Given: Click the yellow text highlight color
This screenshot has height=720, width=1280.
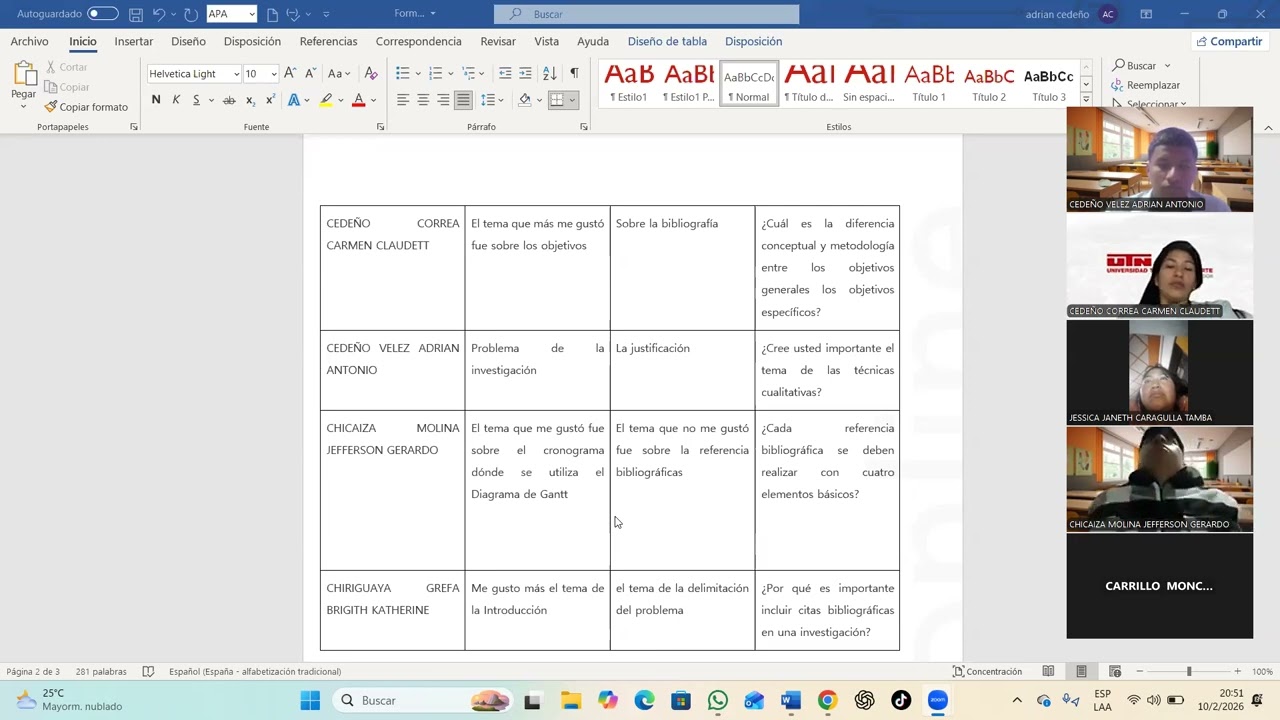Looking at the screenshot, I should [x=326, y=100].
